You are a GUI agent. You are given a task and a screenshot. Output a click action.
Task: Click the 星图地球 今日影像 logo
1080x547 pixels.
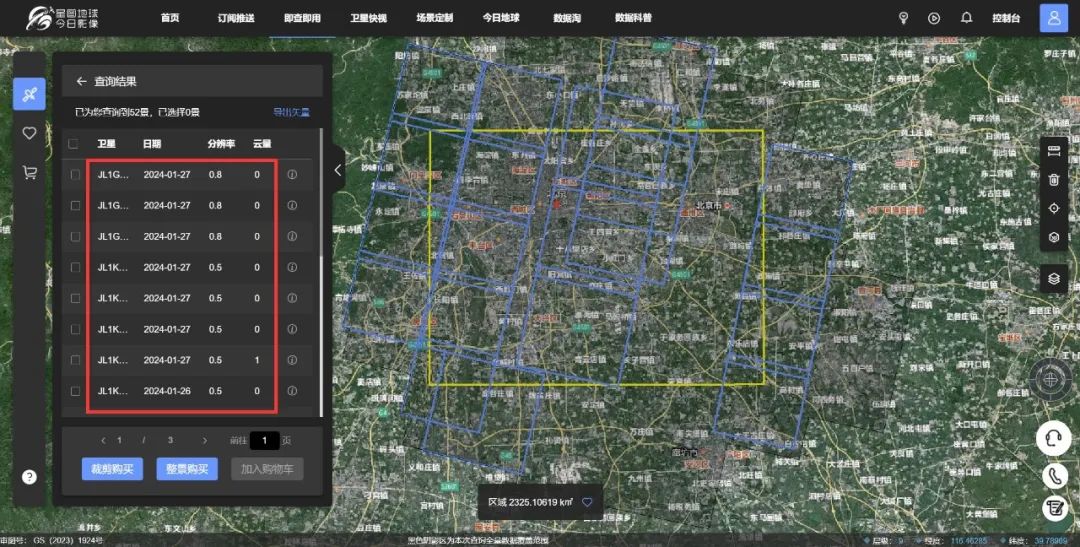tap(62, 18)
